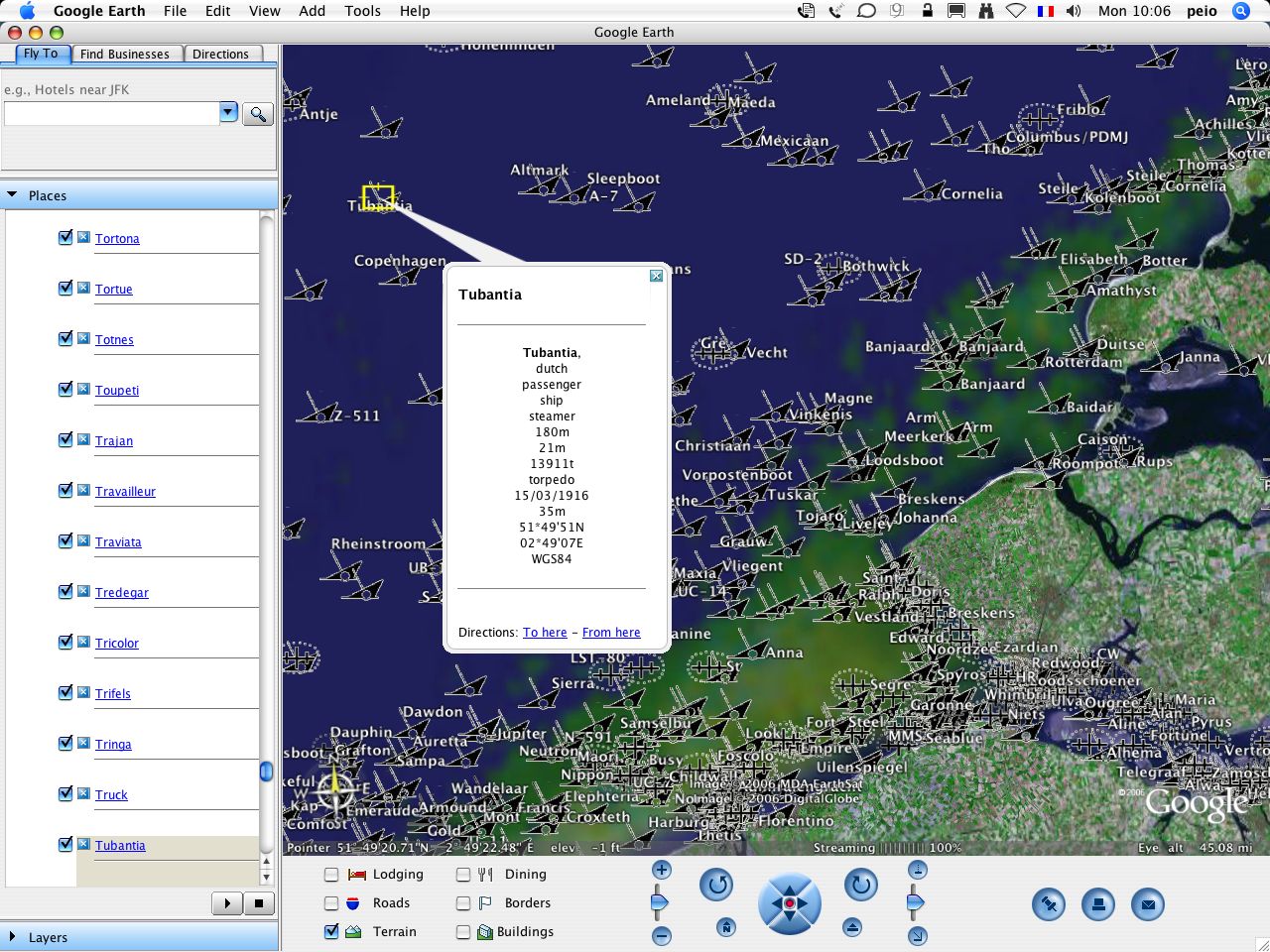Uncheck the Trajan checkbox
1270x952 pixels.
point(65,439)
